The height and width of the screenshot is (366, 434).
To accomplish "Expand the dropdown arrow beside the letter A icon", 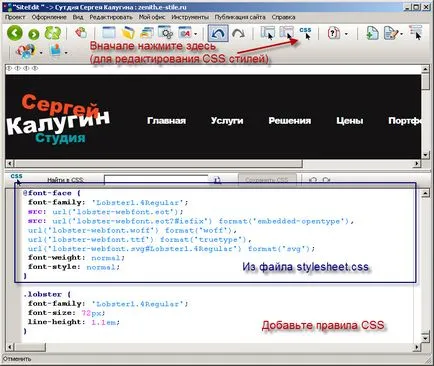I will pos(195,34).
